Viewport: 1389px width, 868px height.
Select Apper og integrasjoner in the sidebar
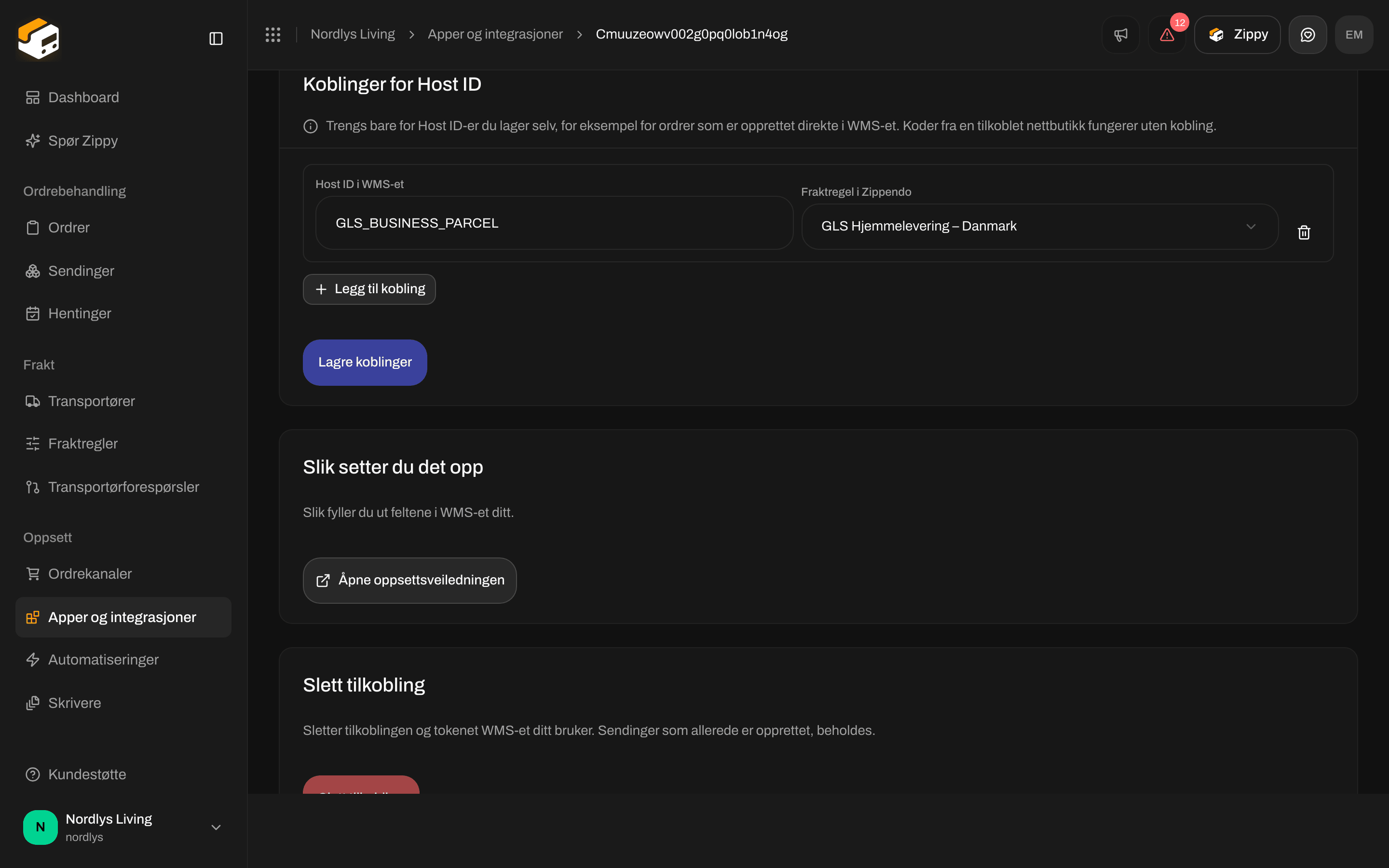[x=123, y=617]
